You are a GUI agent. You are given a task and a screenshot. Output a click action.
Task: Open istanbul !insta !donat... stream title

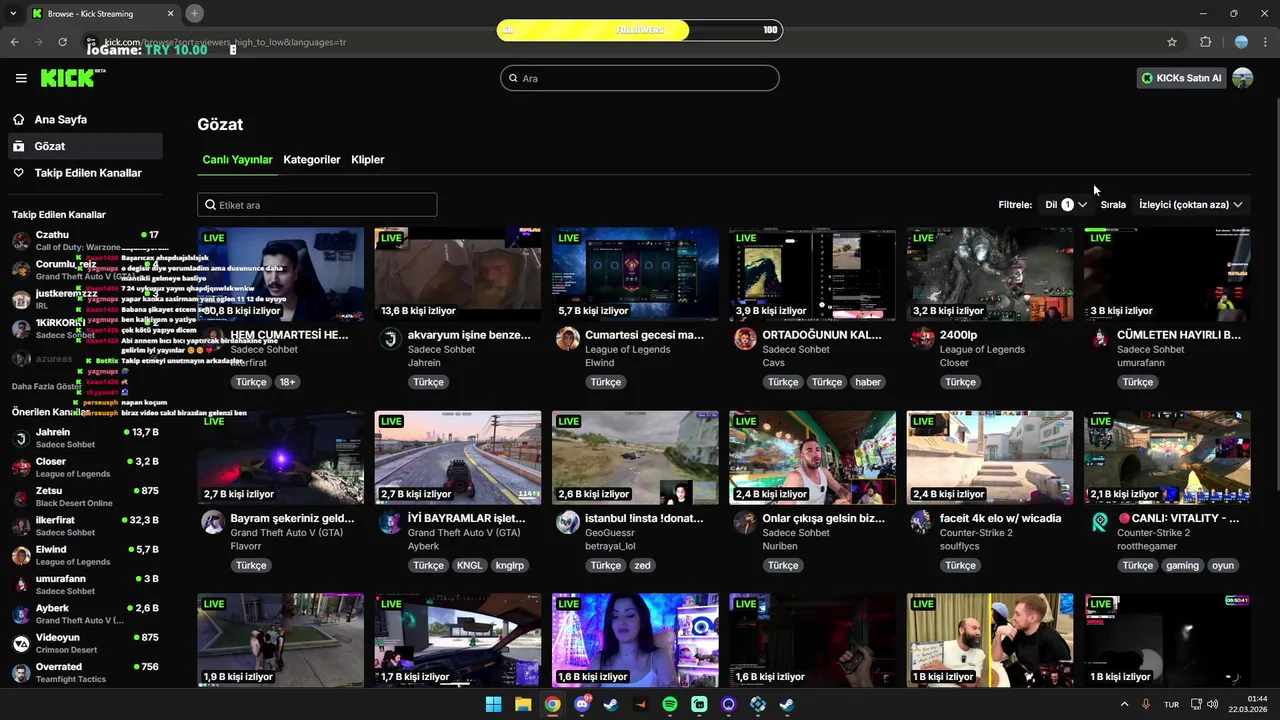(x=644, y=518)
